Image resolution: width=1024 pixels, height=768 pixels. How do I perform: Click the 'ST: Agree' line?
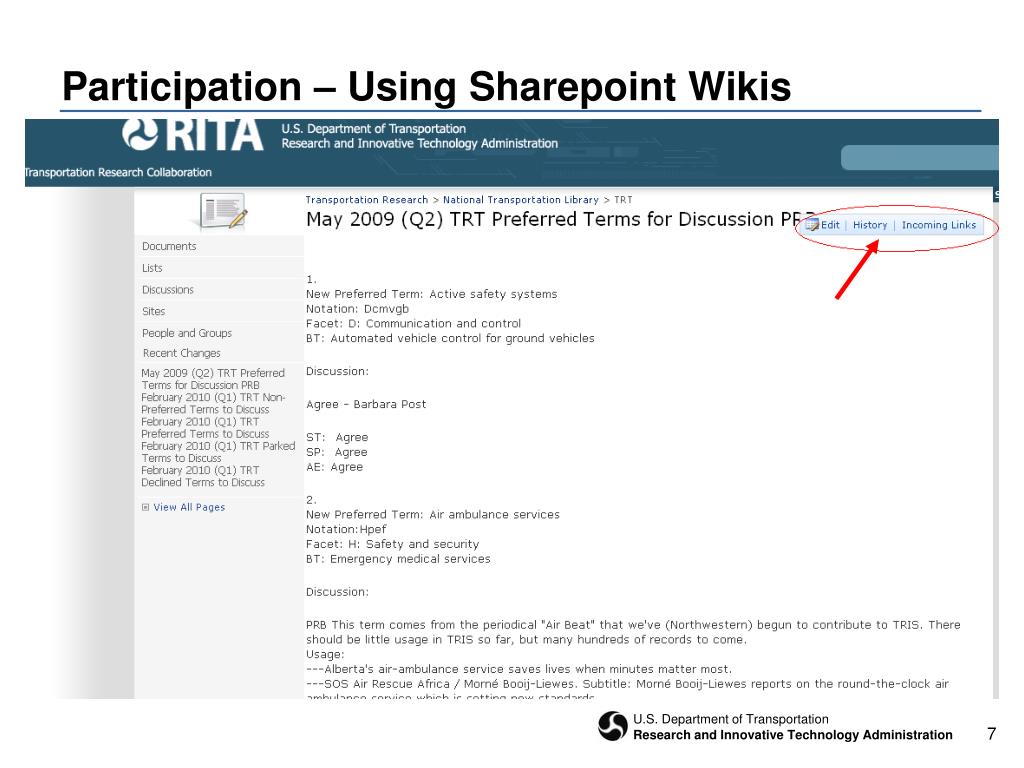(337, 437)
